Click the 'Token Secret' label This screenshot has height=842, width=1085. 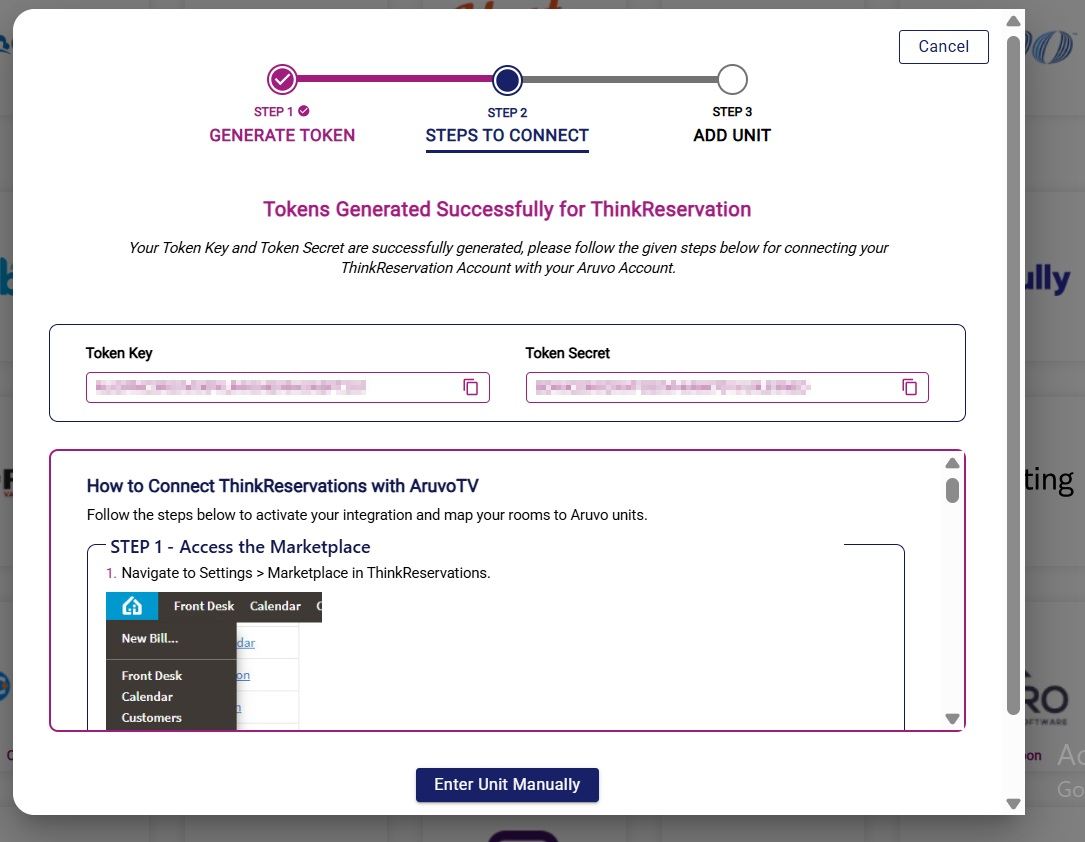[x=567, y=353]
